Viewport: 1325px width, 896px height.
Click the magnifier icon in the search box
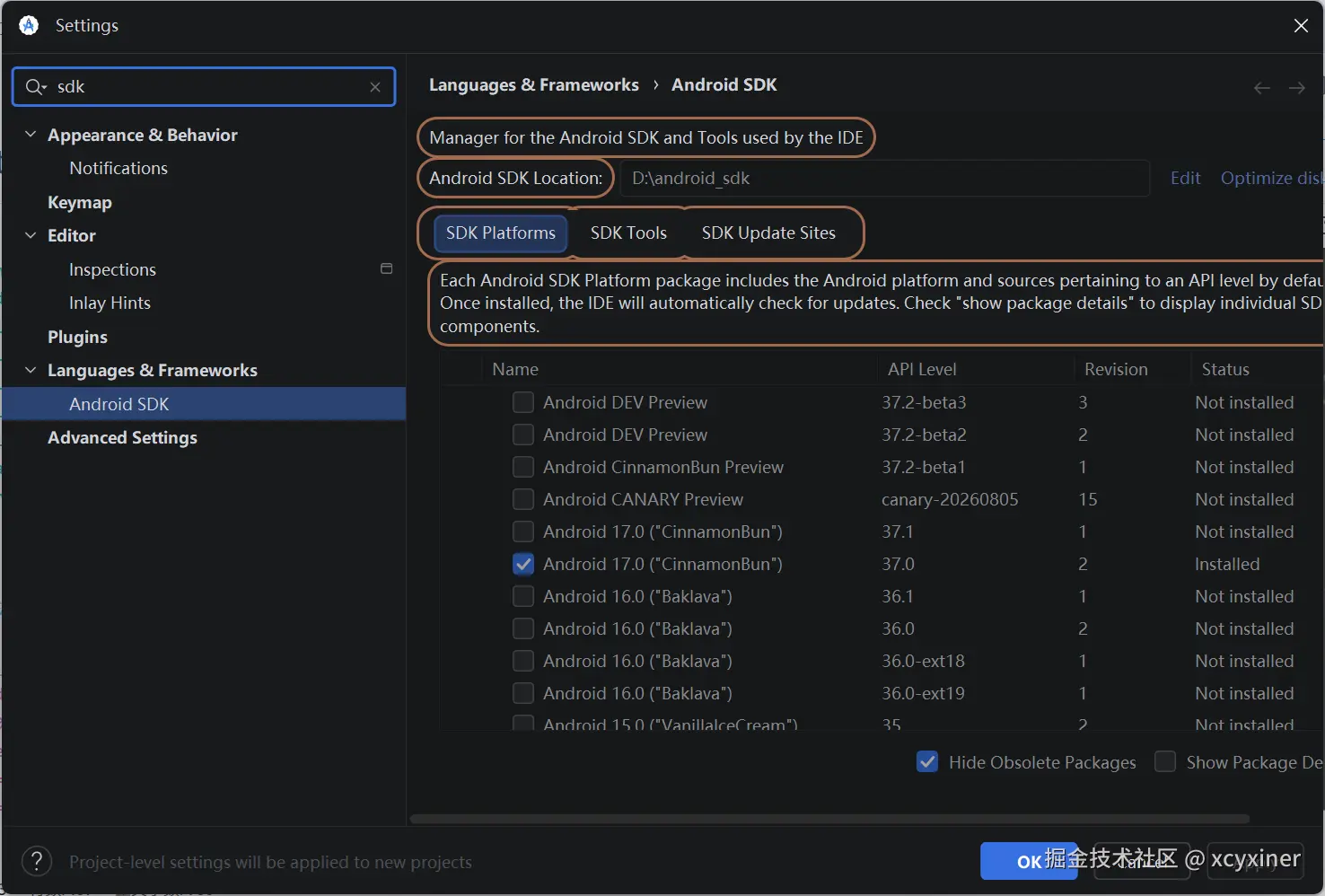point(35,87)
